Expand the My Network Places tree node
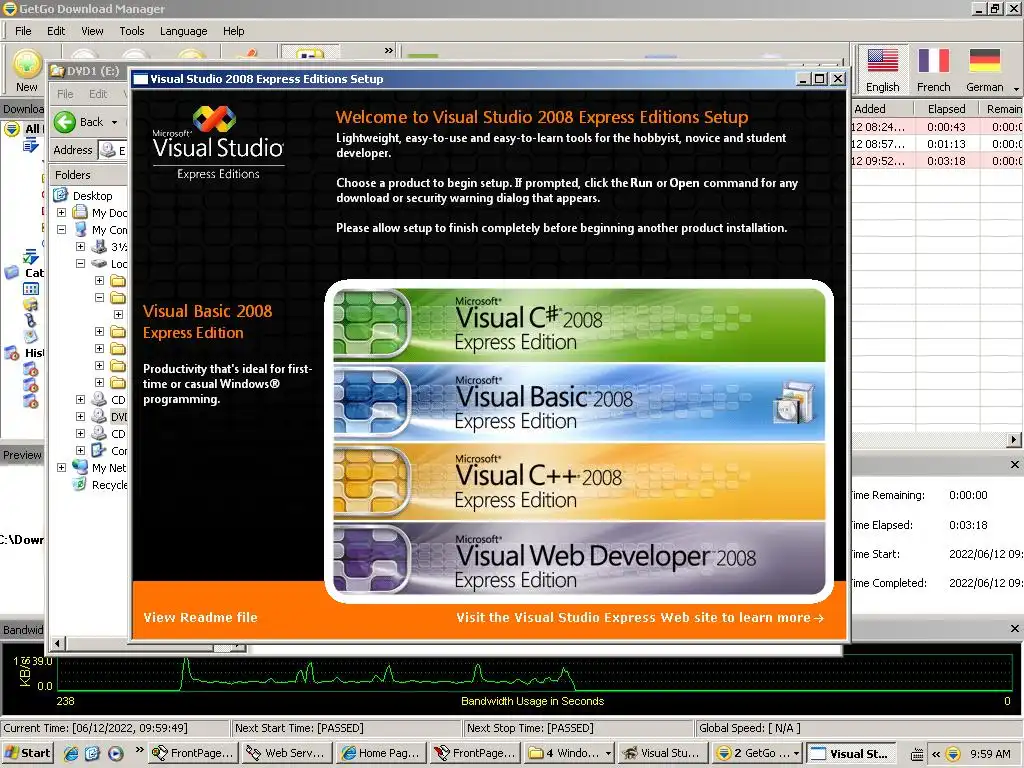 [61, 468]
